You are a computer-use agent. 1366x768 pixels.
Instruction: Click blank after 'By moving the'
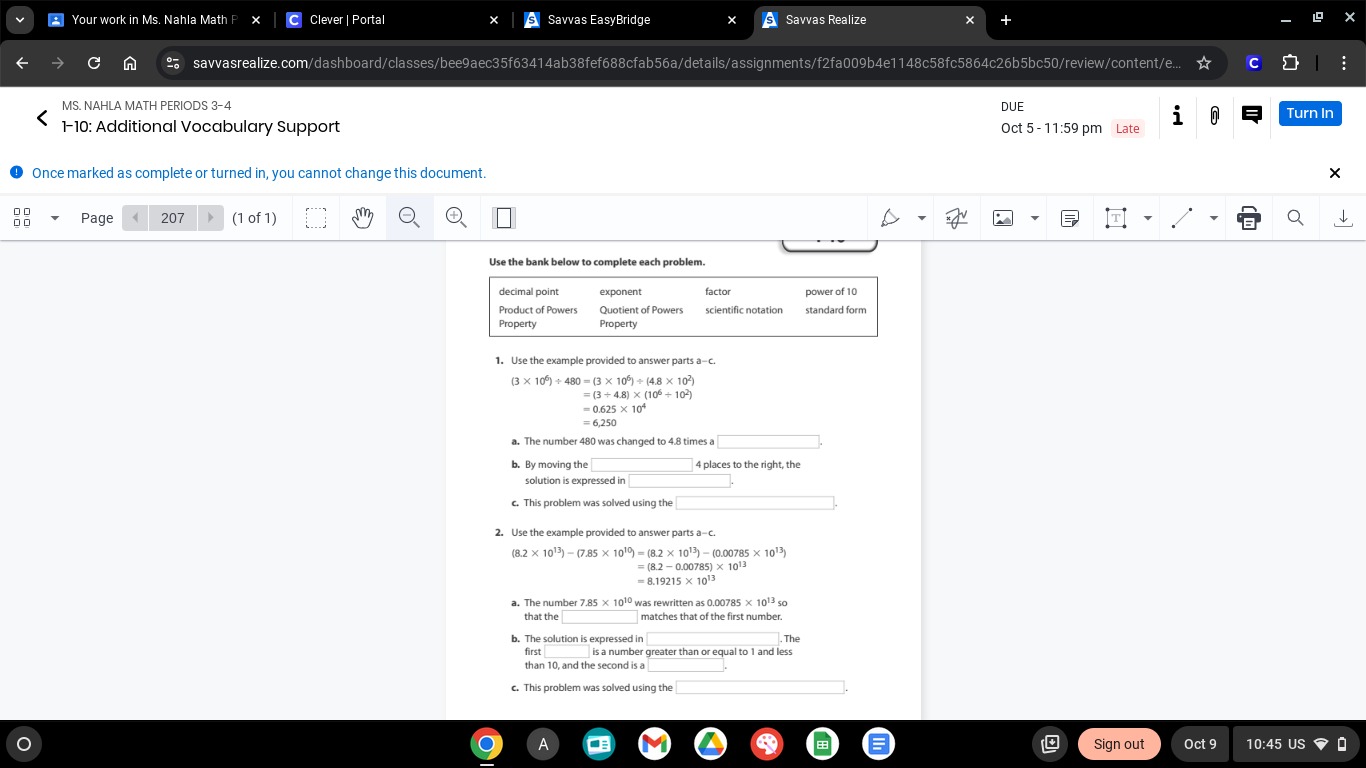click(641, 464)
